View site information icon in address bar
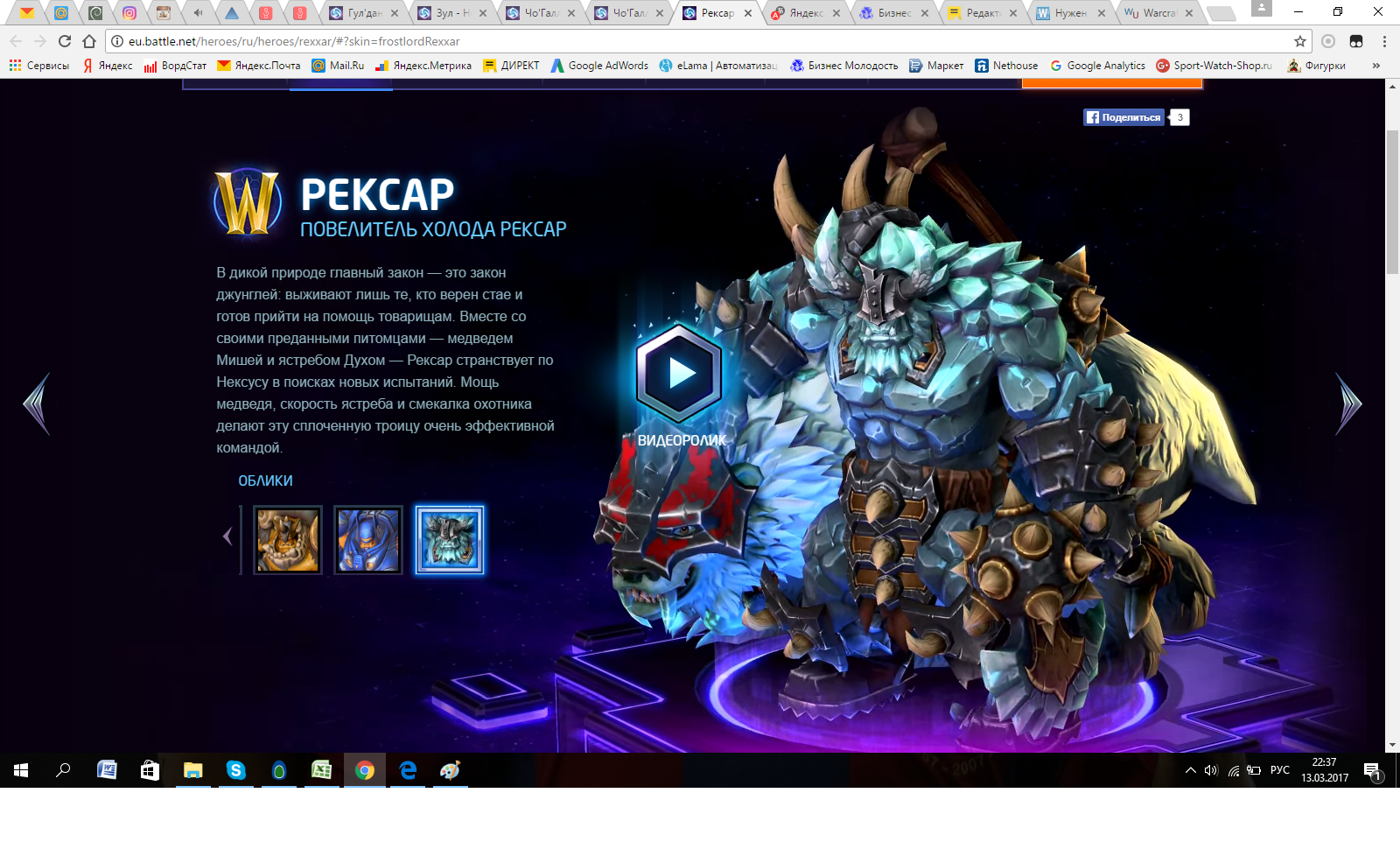 [117, 41]
